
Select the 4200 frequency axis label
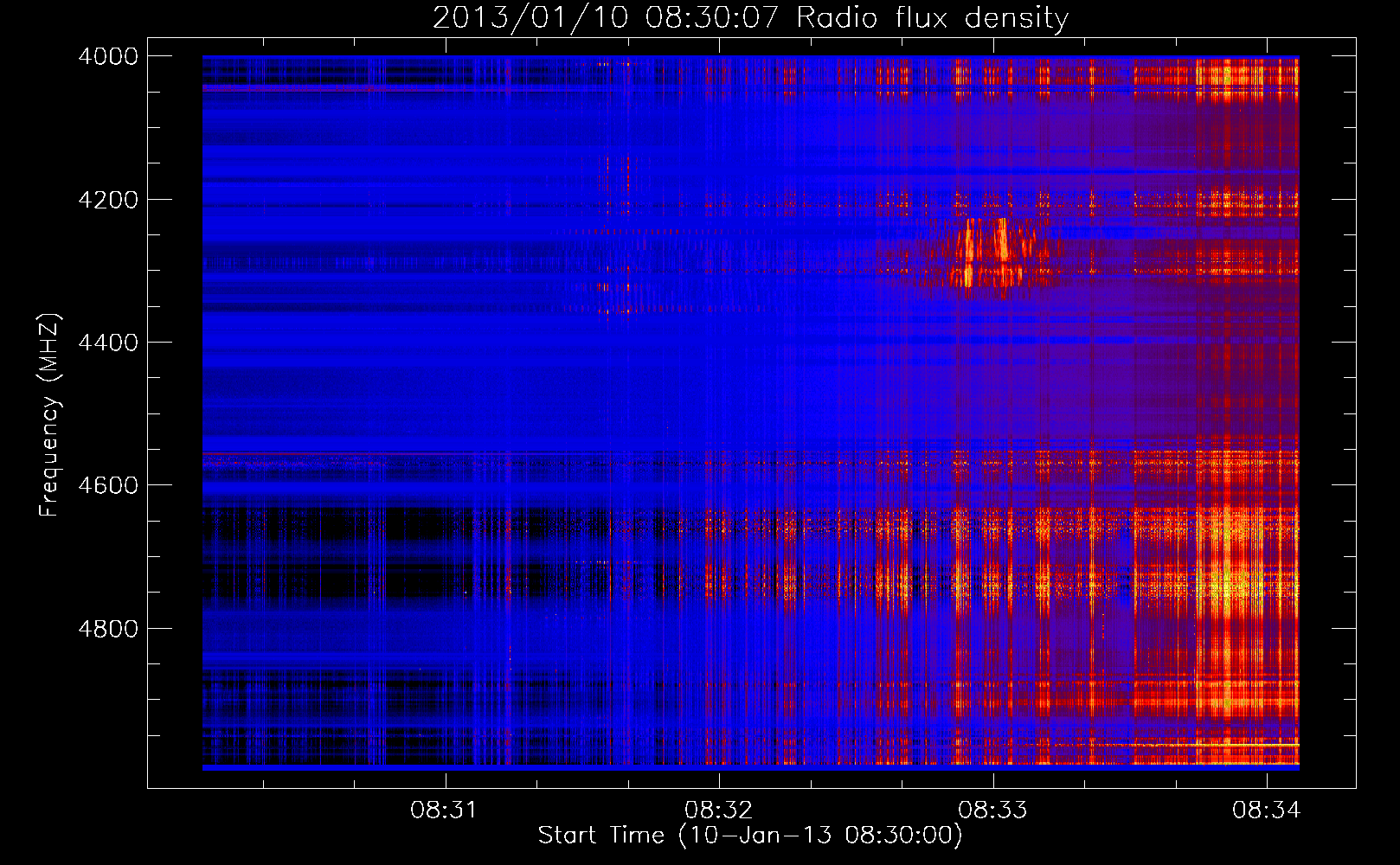[x=108, y=200]
